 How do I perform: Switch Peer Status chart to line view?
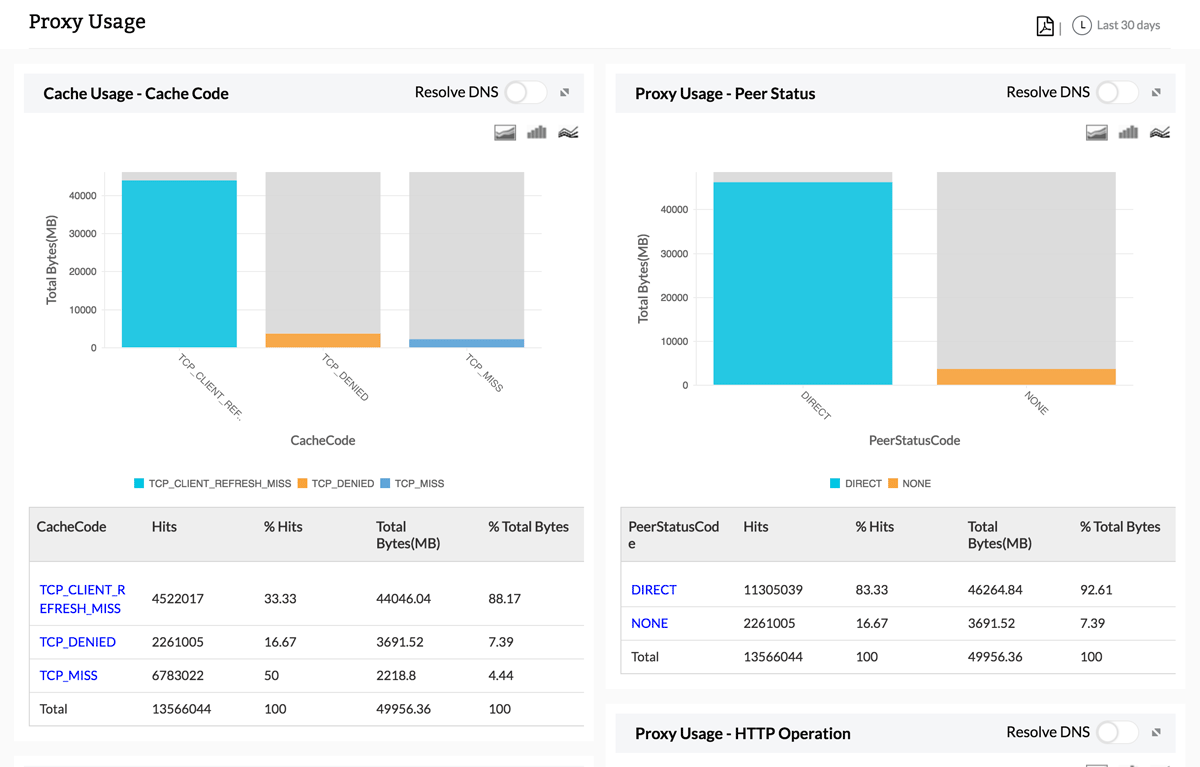[1160, 132]
